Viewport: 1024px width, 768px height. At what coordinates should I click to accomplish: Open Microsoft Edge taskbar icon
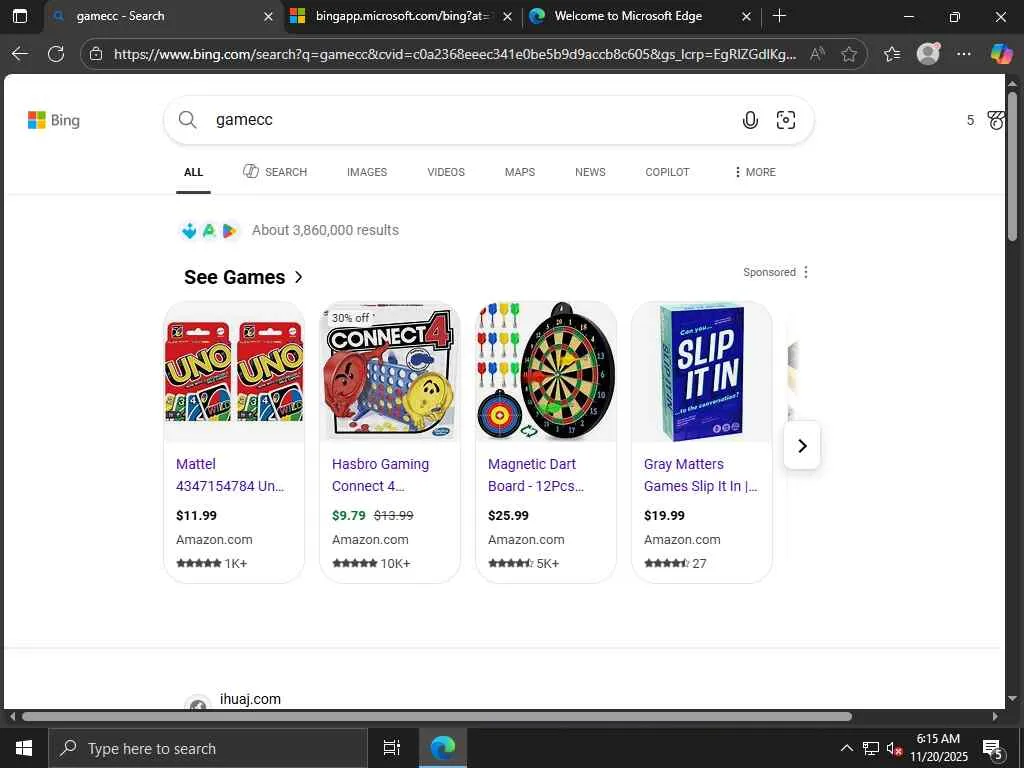coord(443,748)
